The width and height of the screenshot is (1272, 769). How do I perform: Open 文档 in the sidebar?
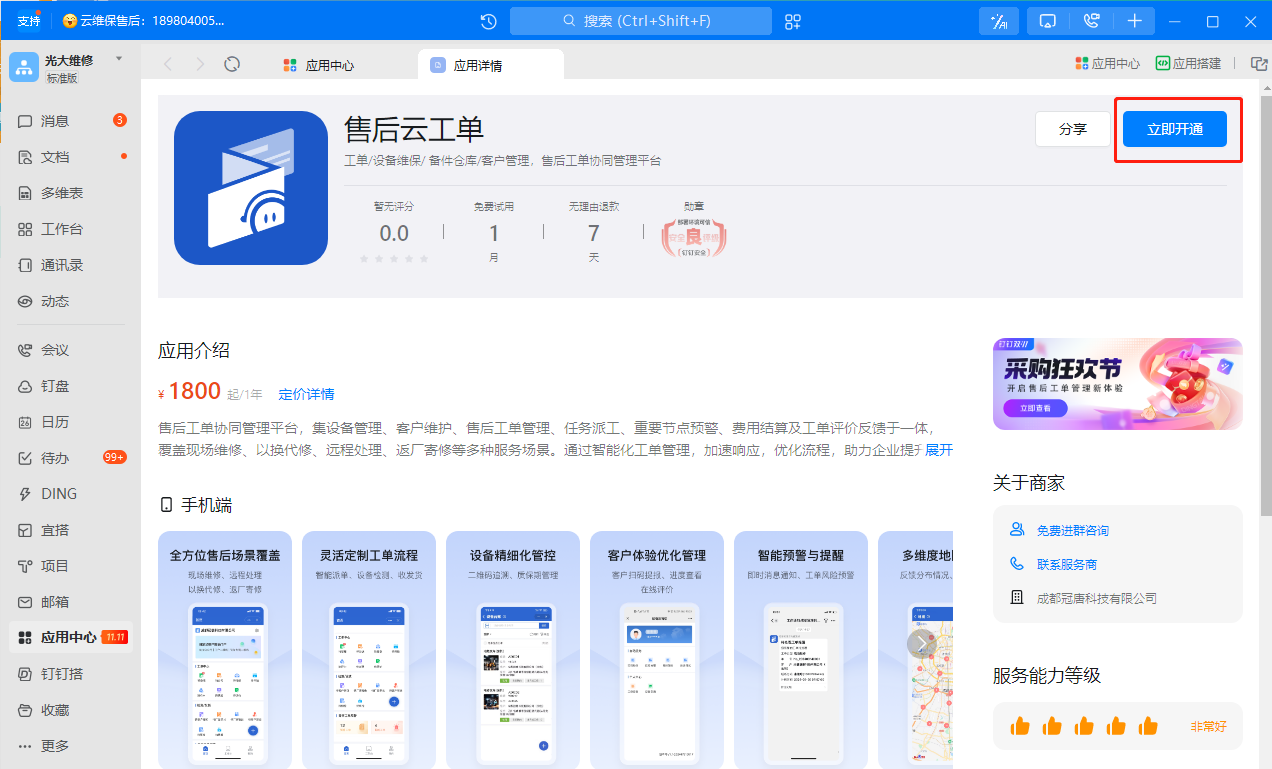(70, 157)
